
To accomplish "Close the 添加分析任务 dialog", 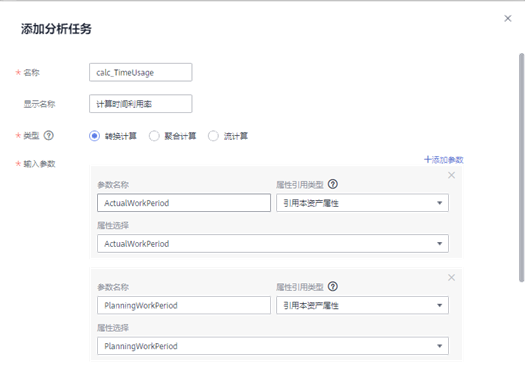I will [x=508, y=18].
